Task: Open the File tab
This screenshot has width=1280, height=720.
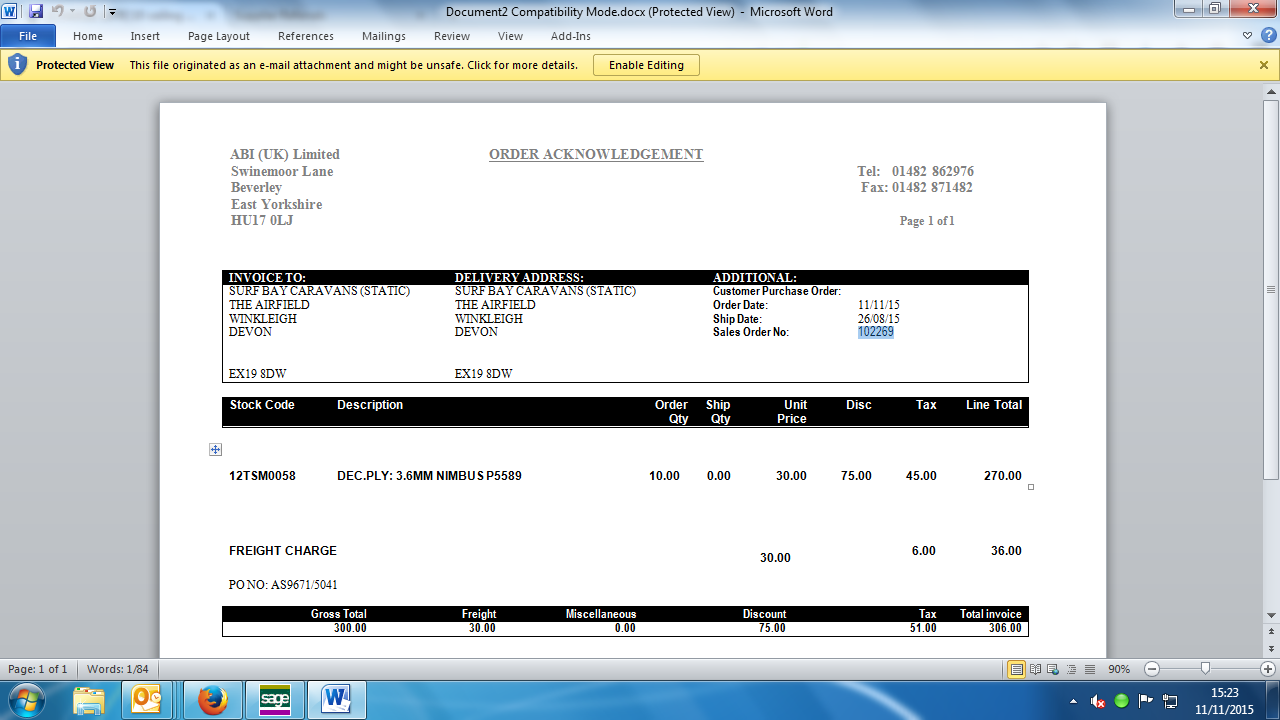Action: coord(28,36)
